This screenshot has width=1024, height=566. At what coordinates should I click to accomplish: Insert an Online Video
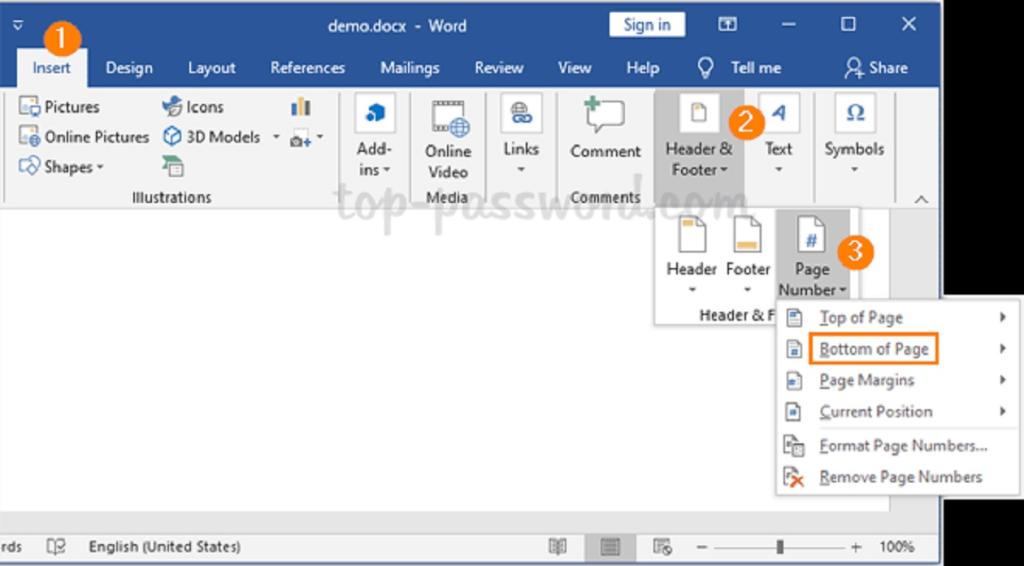(447, 142)
